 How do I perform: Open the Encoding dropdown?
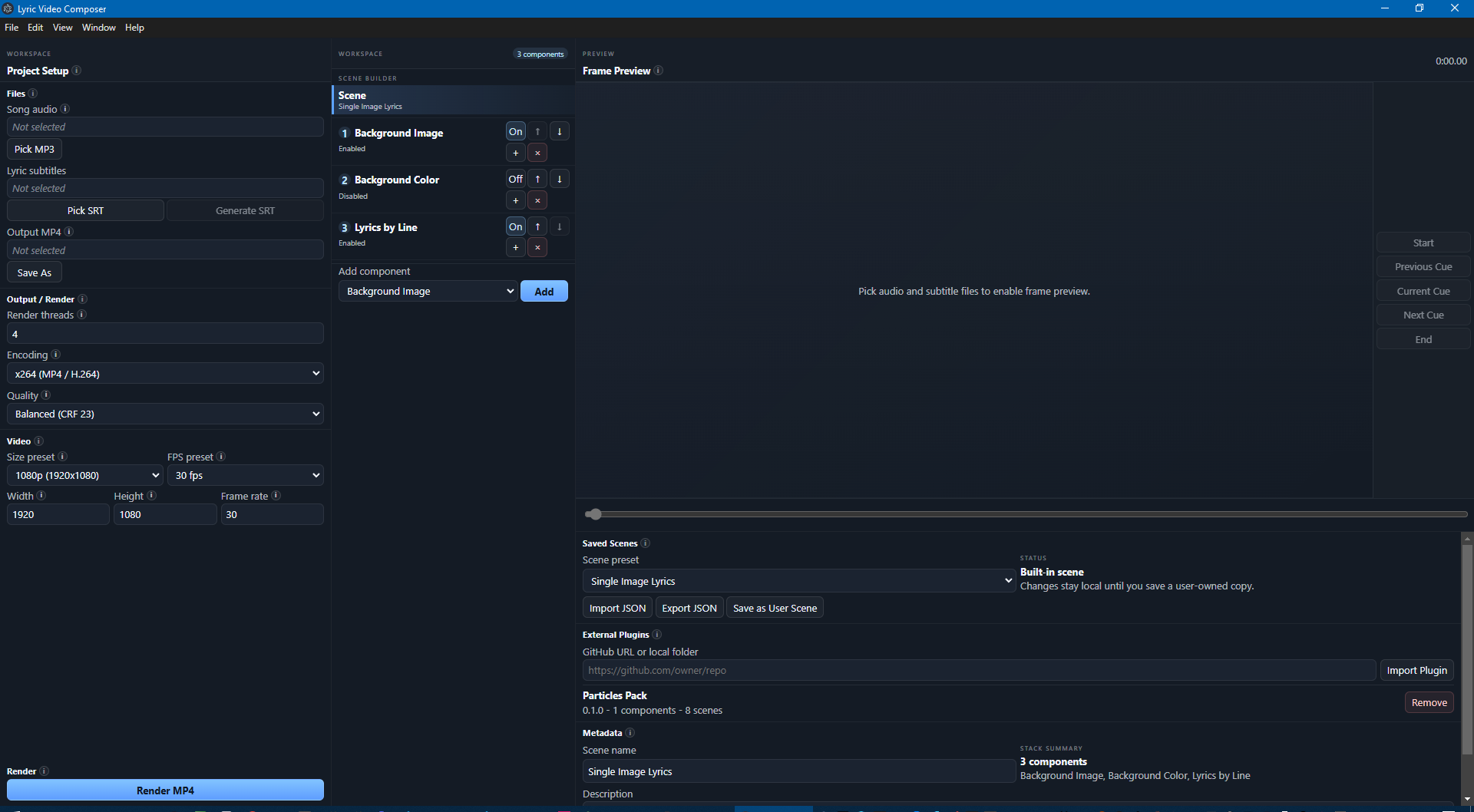pos(165,374)
